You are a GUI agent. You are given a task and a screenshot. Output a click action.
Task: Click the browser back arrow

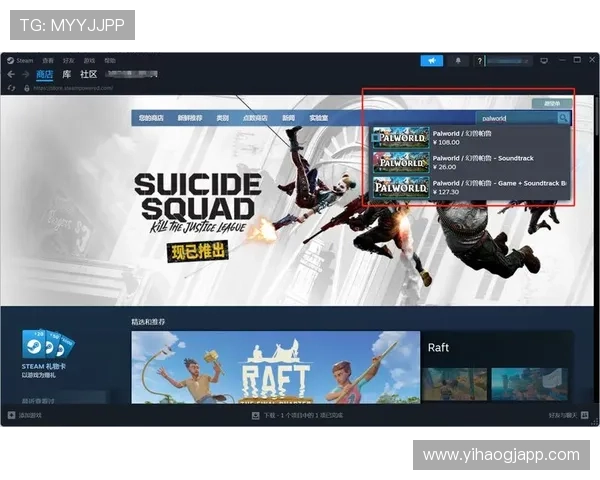(11, 74)
